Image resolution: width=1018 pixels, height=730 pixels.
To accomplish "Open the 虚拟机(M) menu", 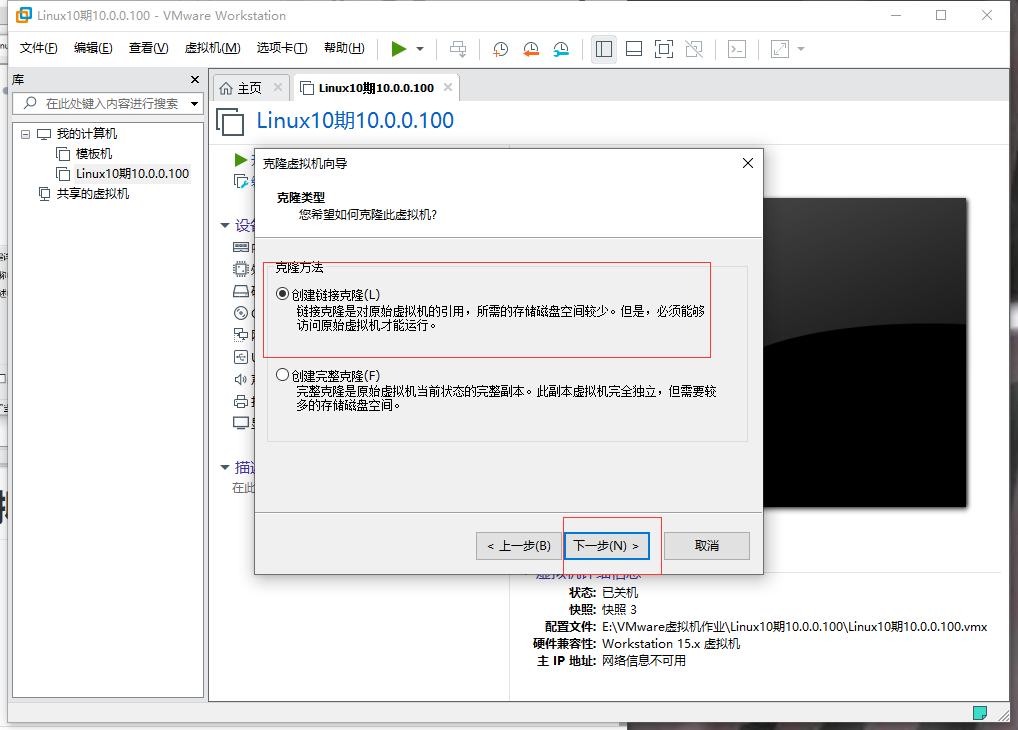I will (x=212, y=48).
